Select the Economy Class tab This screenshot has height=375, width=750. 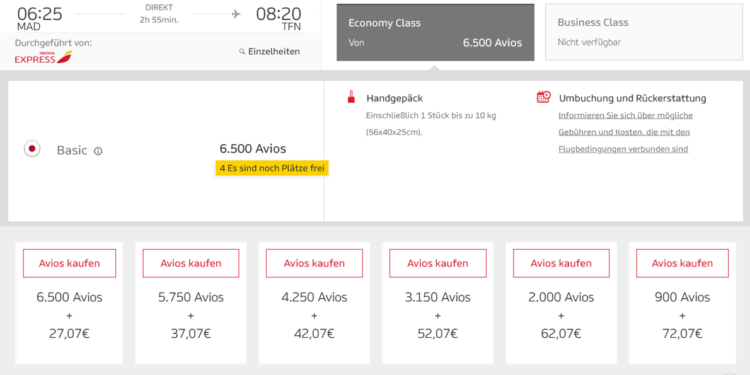(x=435, y=33)
